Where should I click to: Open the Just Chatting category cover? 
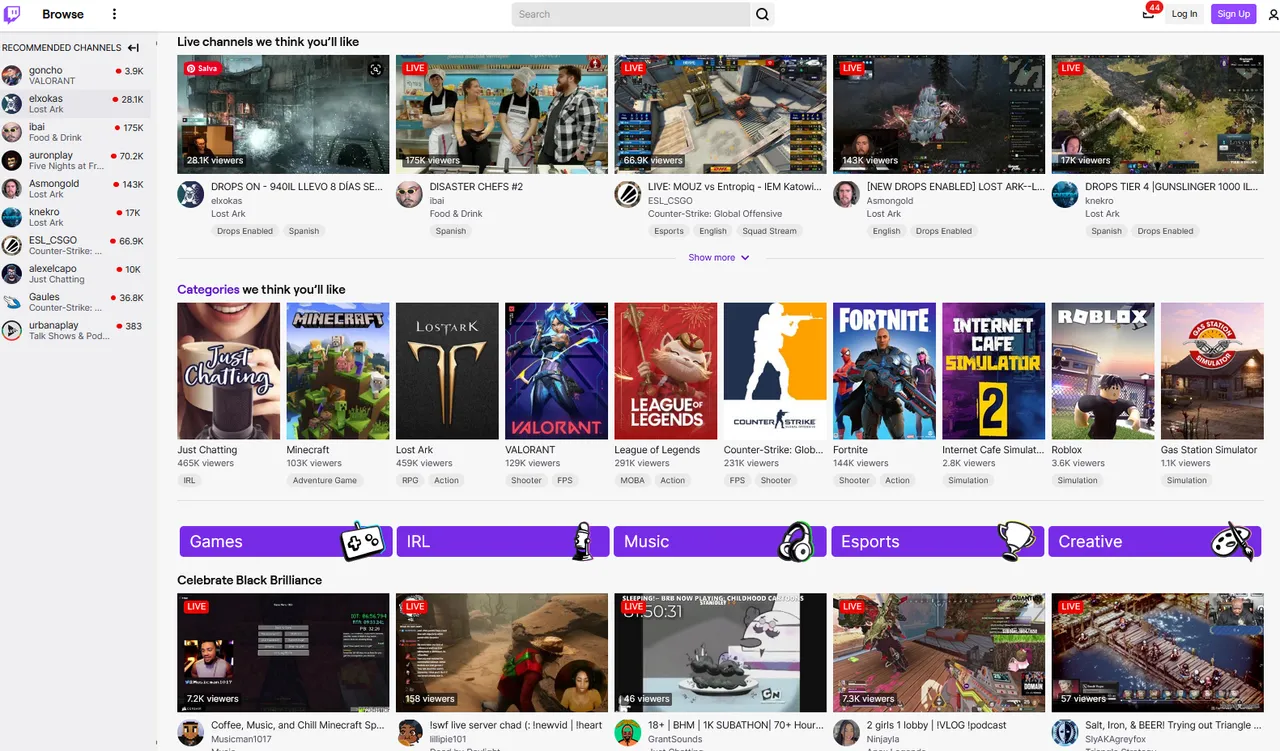228,371
